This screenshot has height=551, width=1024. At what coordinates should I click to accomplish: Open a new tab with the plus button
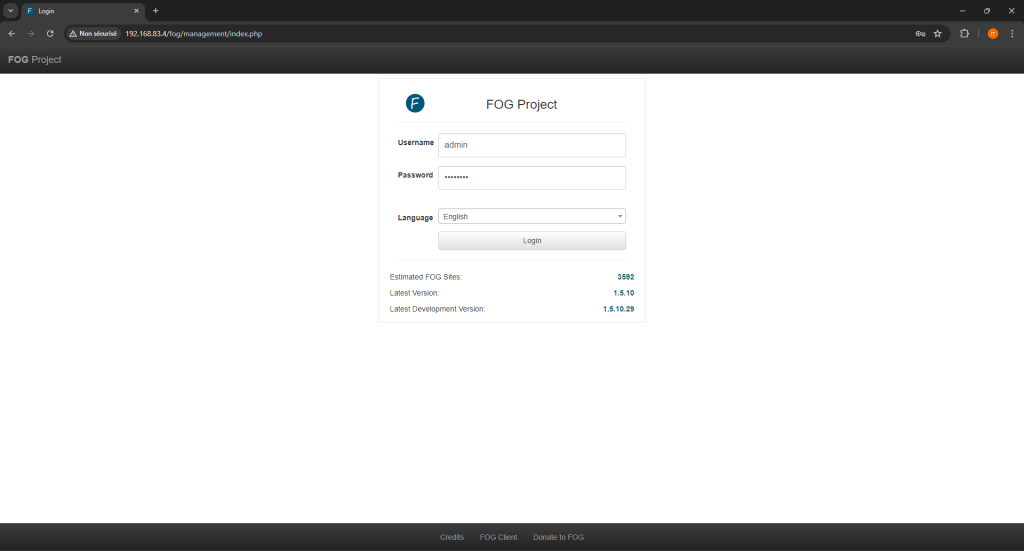[155, 11]
